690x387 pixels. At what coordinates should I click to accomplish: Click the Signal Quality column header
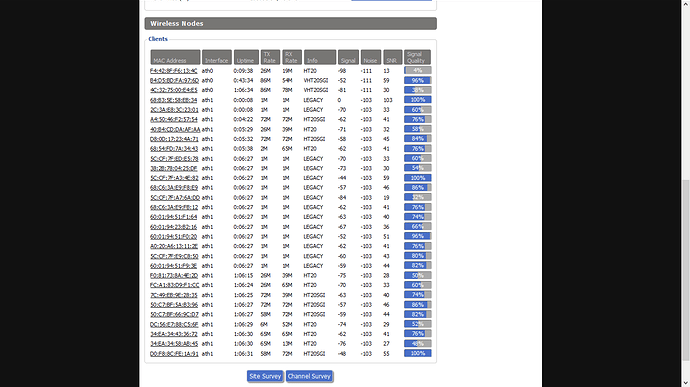[x=417, y=57]
